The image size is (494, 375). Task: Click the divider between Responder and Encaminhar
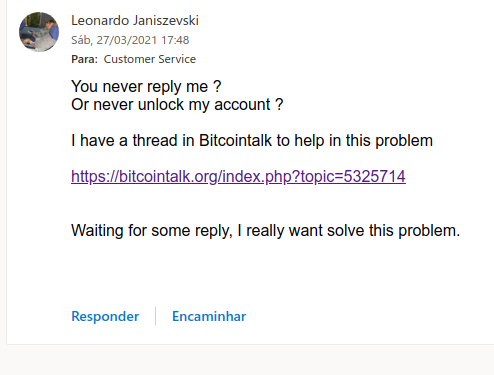tap(155, 316)
